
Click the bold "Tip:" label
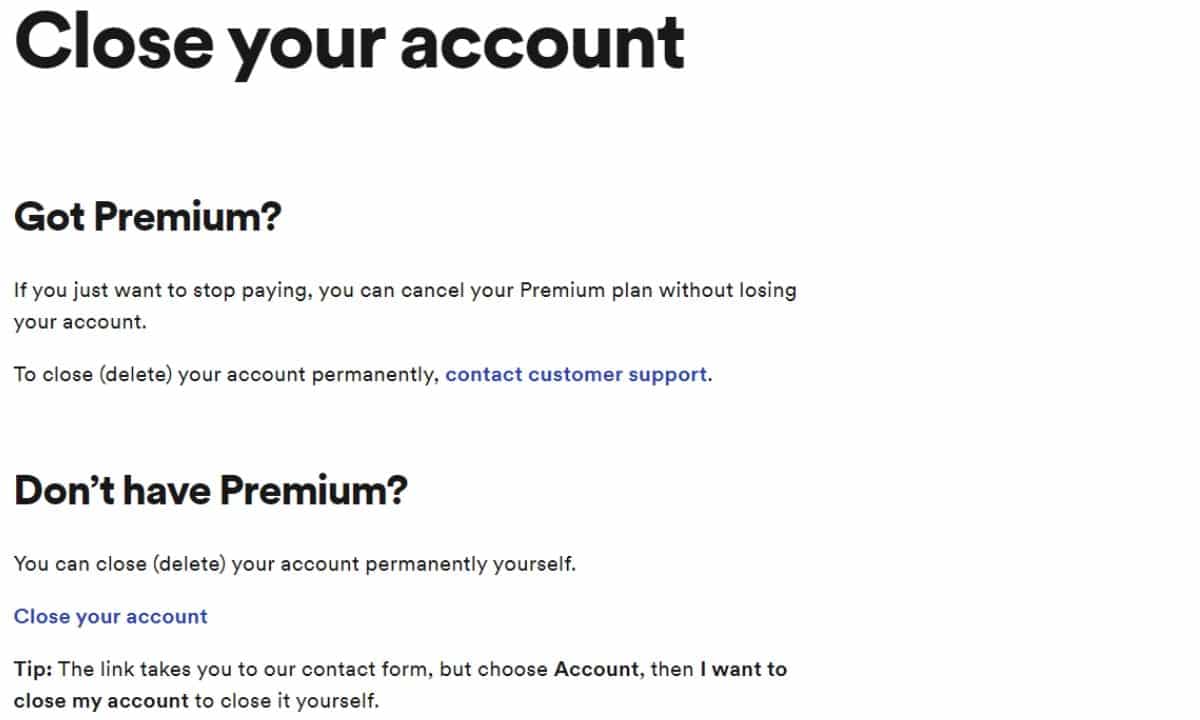34,668
